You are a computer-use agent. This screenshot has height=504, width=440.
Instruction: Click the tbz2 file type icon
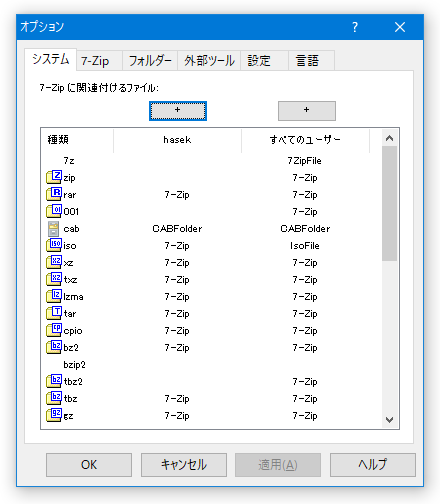[x=54, y=381]
